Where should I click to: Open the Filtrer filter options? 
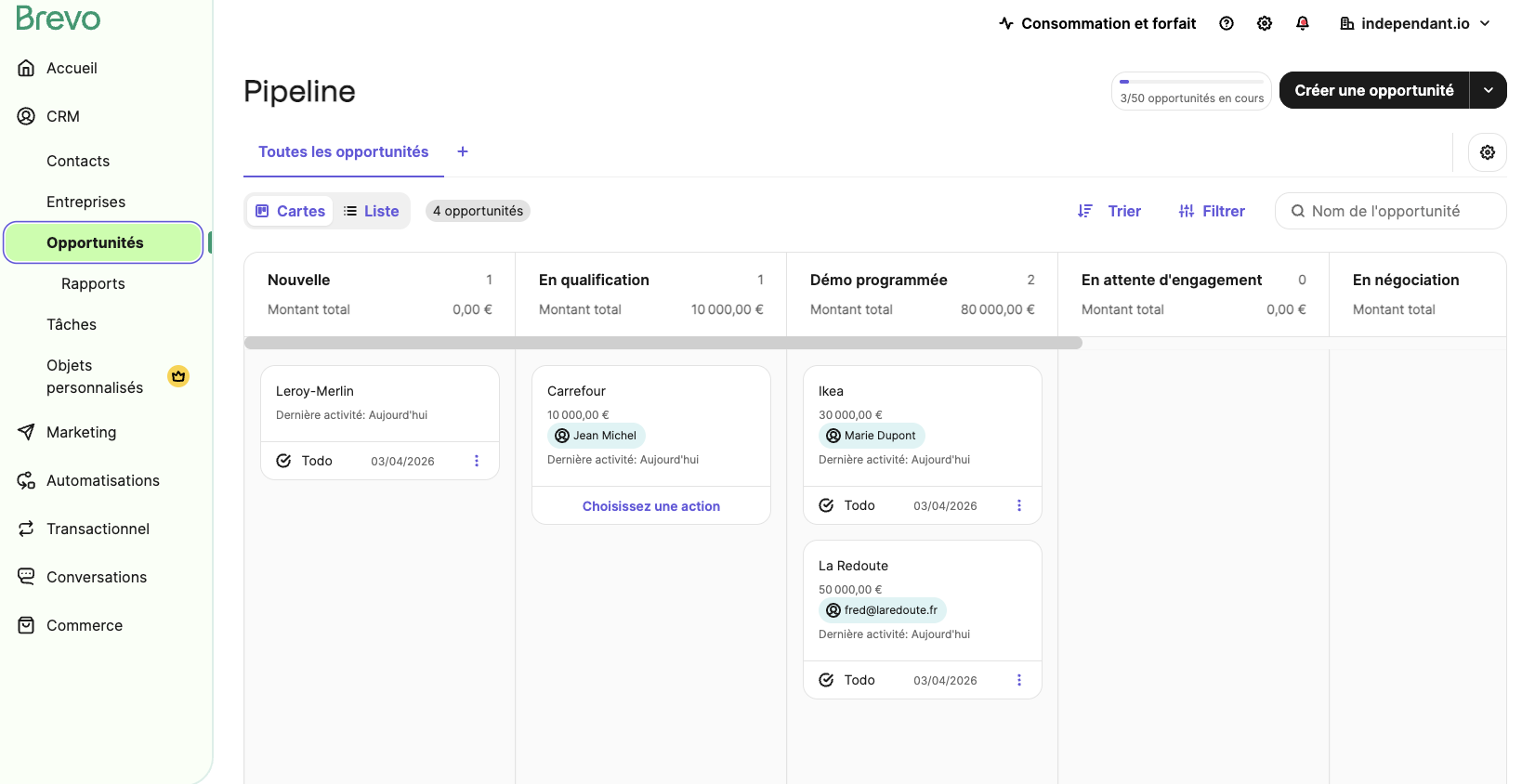(x=1212, y=211)
